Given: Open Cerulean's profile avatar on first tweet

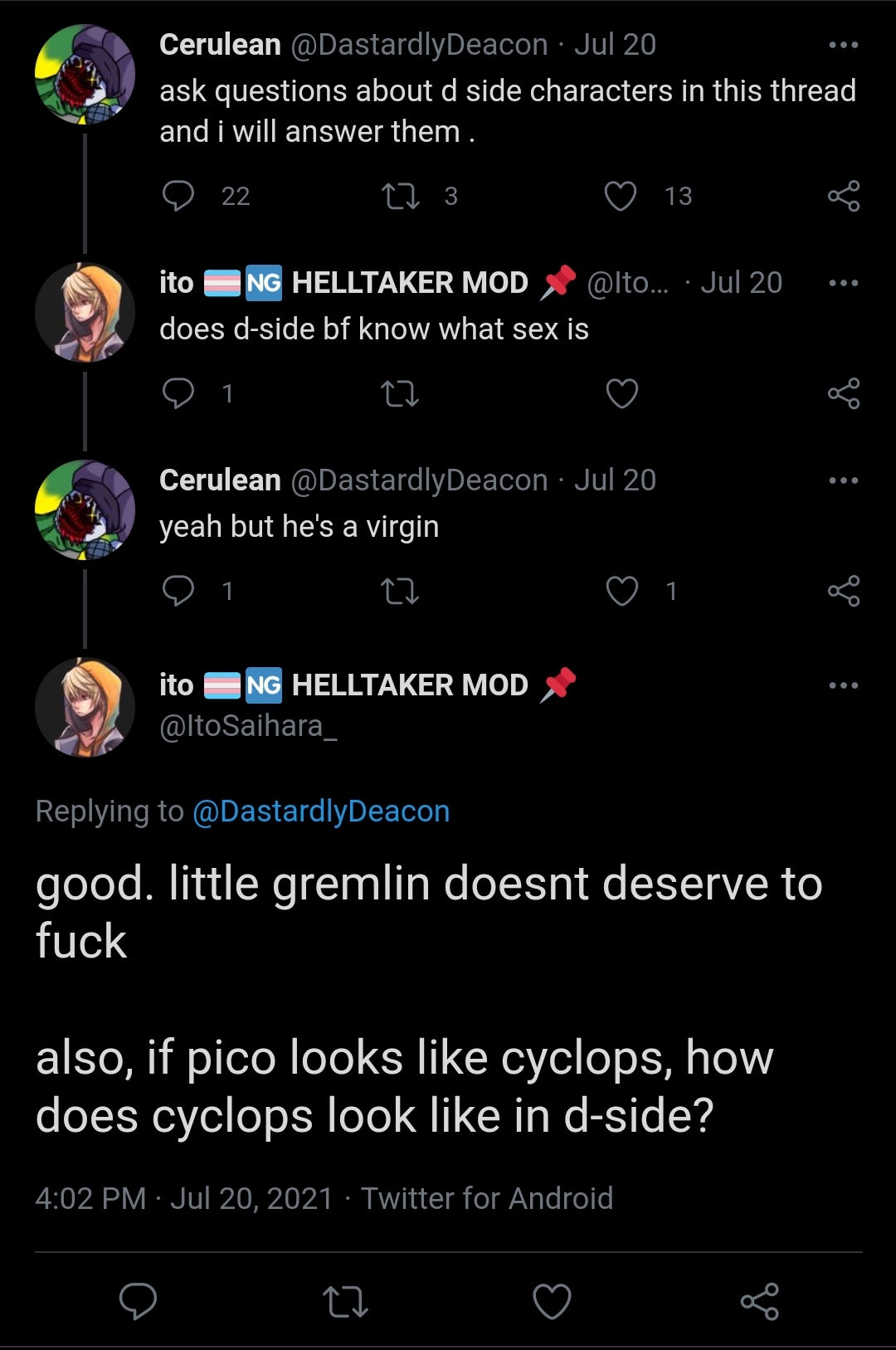Looking at the screenshot, I should (x=85, y=75).
